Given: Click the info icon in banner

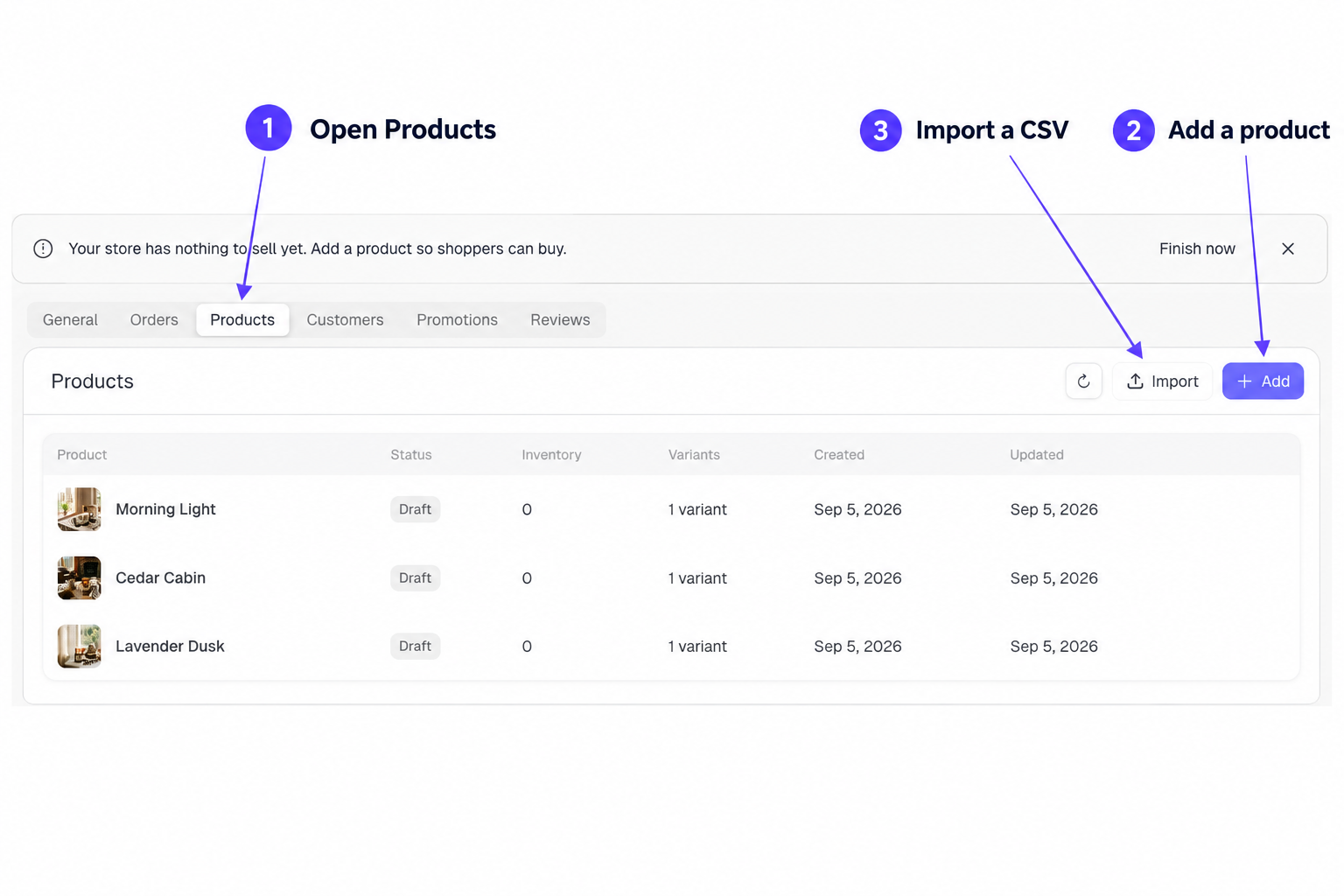Looking at the screenshot, I should (x=43, y=248).
